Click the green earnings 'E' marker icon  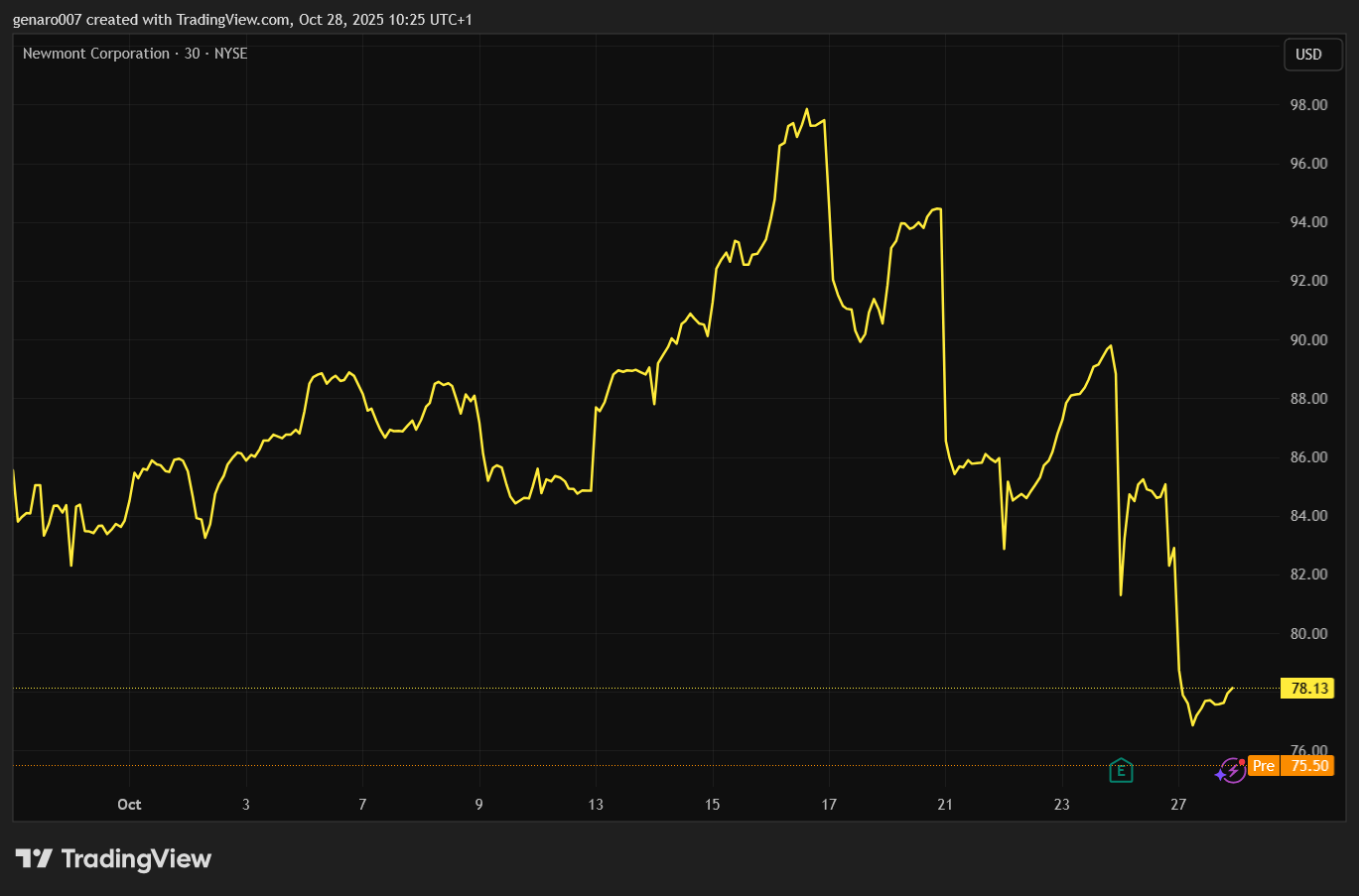coord(1121,770)
